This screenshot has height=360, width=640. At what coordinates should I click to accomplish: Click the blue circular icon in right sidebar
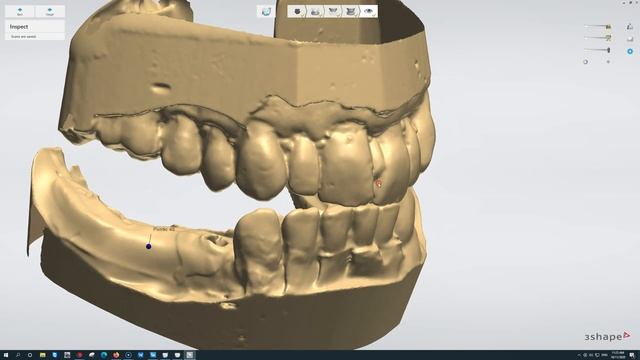click(630, 51)
